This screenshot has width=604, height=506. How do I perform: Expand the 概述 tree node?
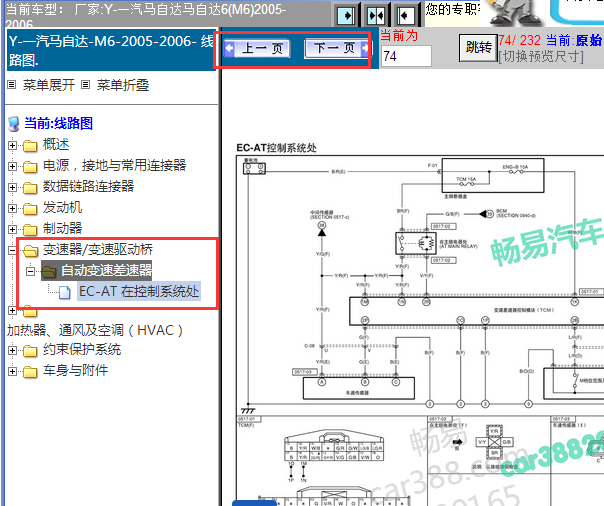[x=12, y=145]
